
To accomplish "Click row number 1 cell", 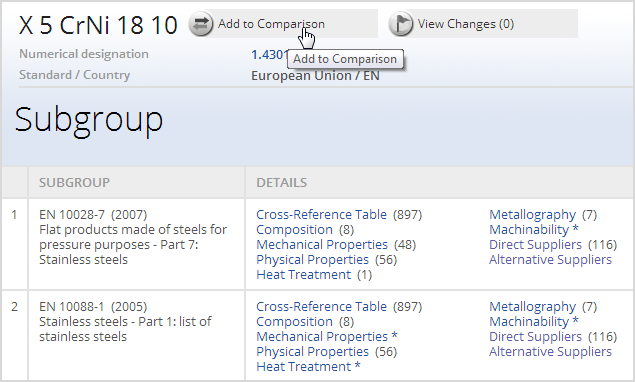I will tap(14, 244).
